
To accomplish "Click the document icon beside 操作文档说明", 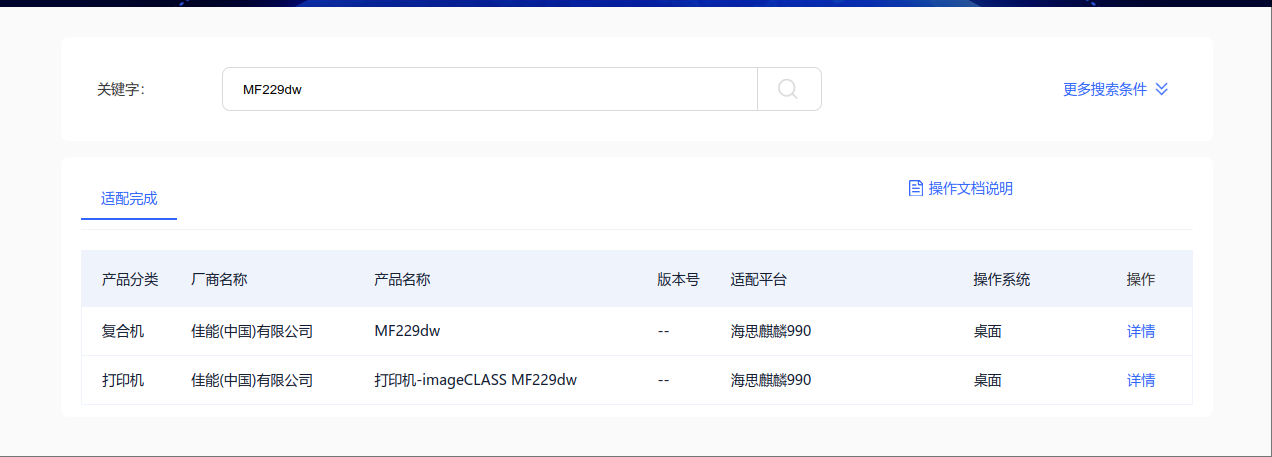I will 915,188.
